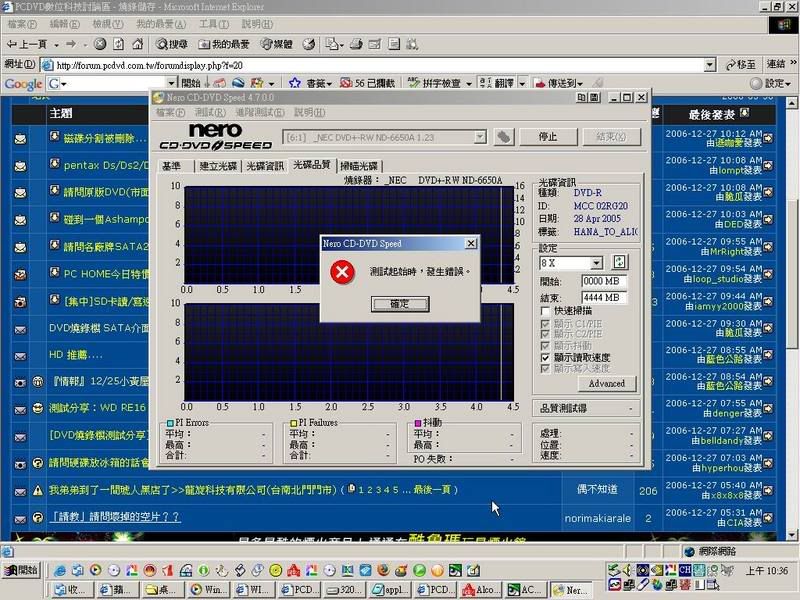Viewport: 800px width, 600px height.
Task: Open the NEC DVD+-RW drive selector dropdown
Action: 480,137
